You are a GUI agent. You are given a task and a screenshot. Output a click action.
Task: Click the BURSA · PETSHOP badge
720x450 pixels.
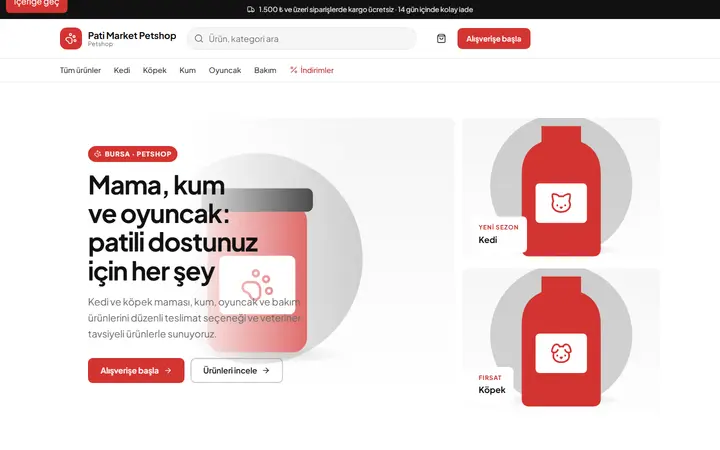133,154
